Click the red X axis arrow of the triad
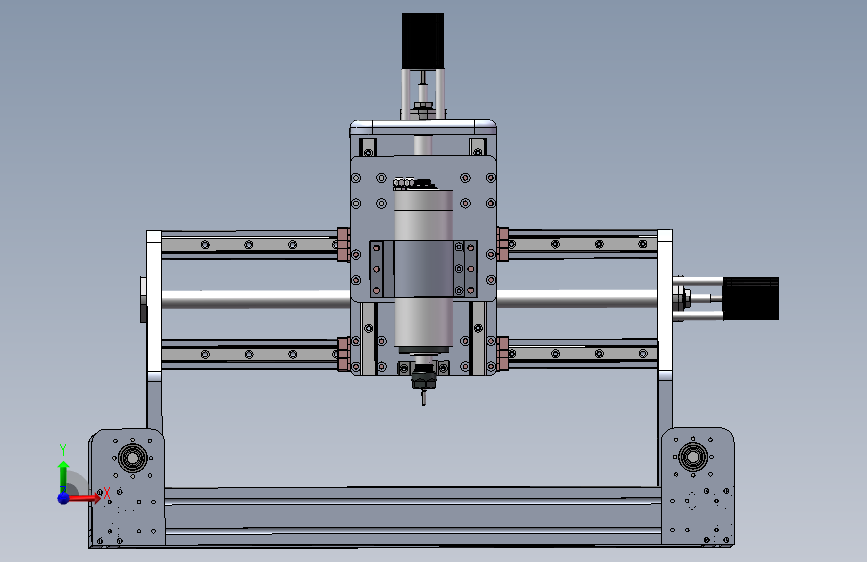867x562 pixels. (84, 498)
